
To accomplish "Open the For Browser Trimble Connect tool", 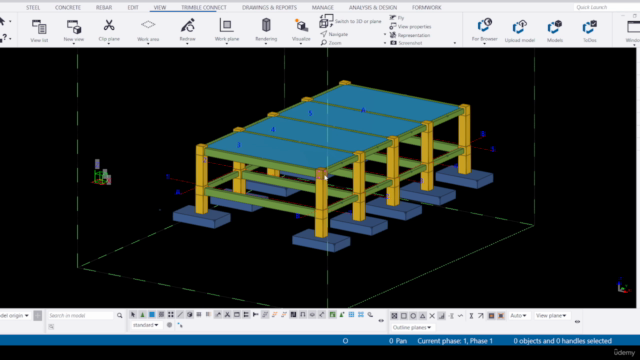I will [x=484, y=30].
